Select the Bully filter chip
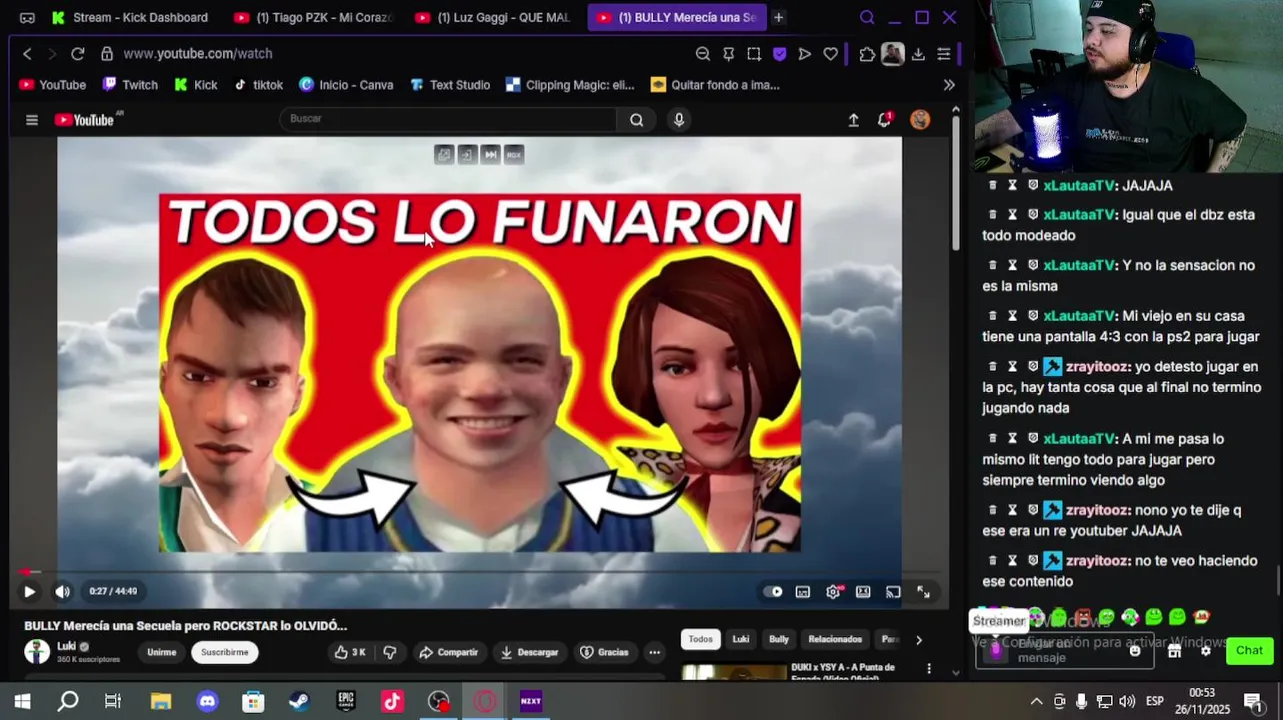The image size is (1283, 720). click(x=779, y=639)
